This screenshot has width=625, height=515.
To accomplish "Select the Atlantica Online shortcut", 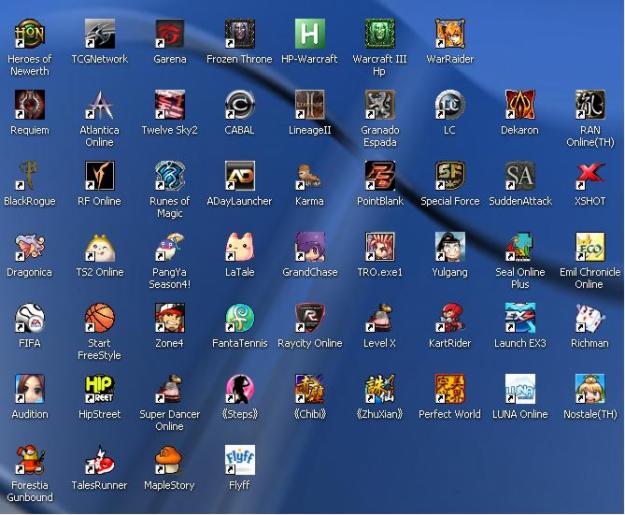I will pos(99,105).
